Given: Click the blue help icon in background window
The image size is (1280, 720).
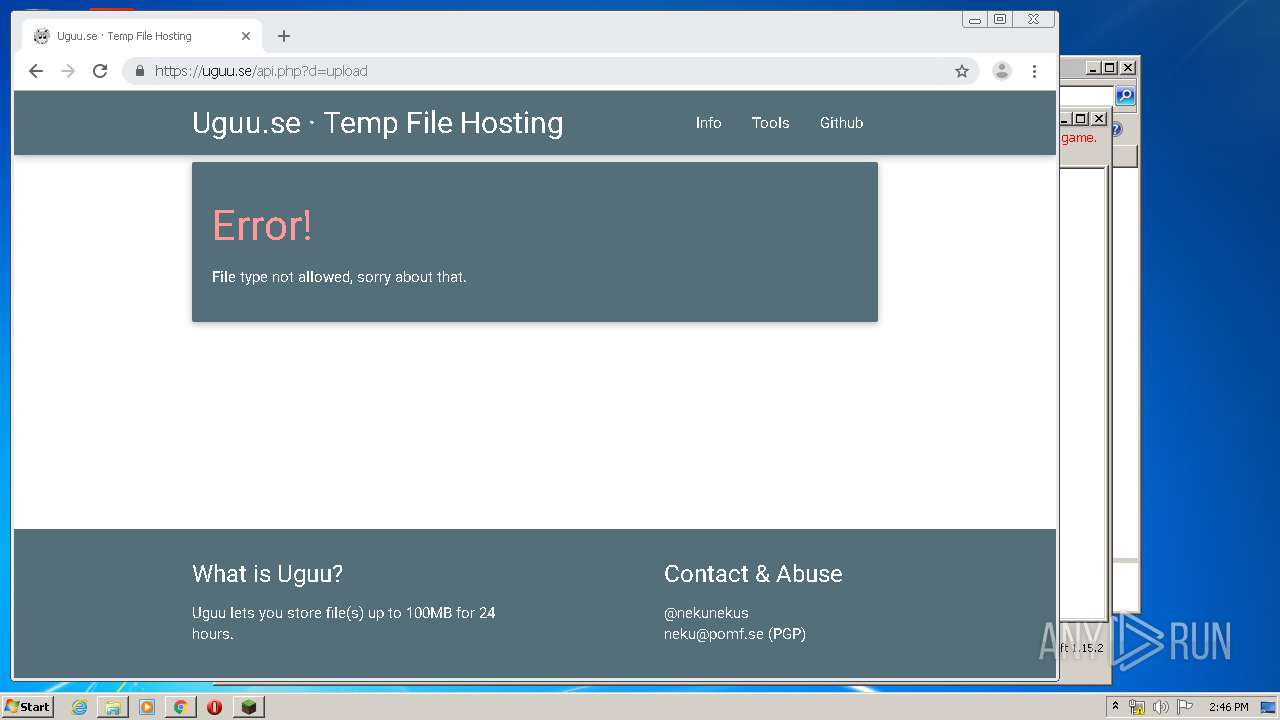Looking at the screenshot, I should coord(1116,130).
